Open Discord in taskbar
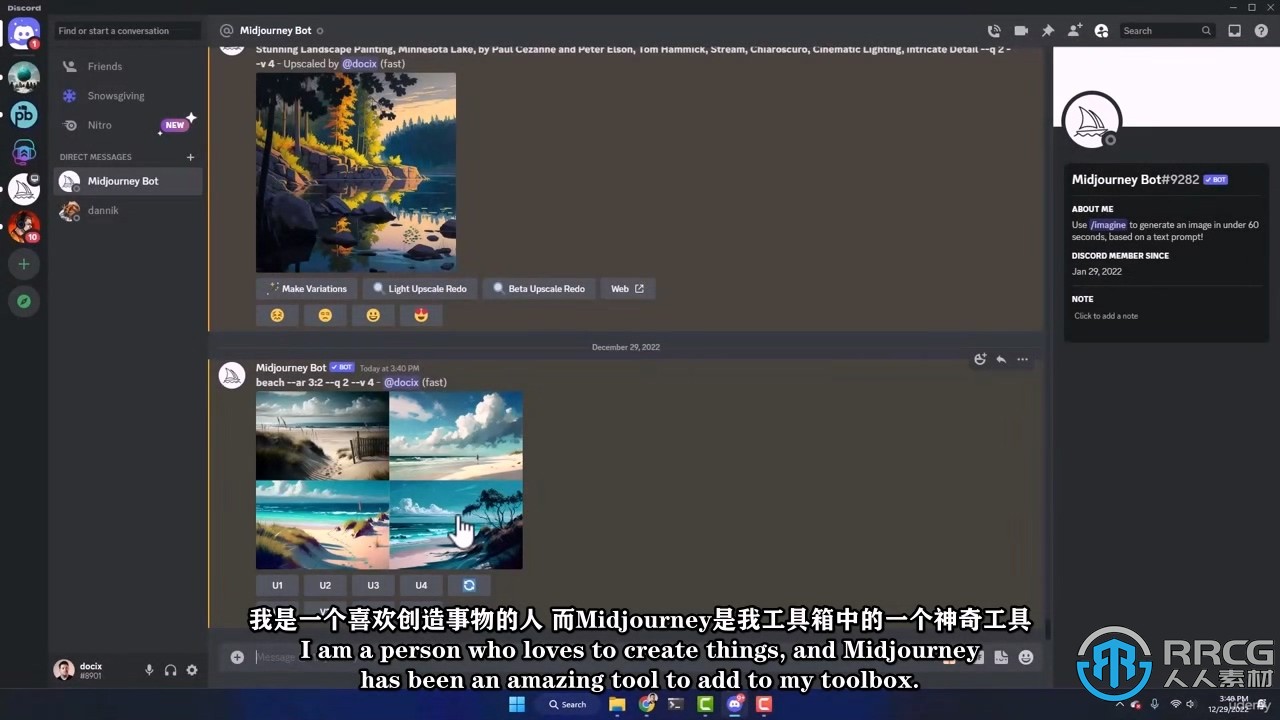Viewport: 1280px width, 720px height. point(735,705)
